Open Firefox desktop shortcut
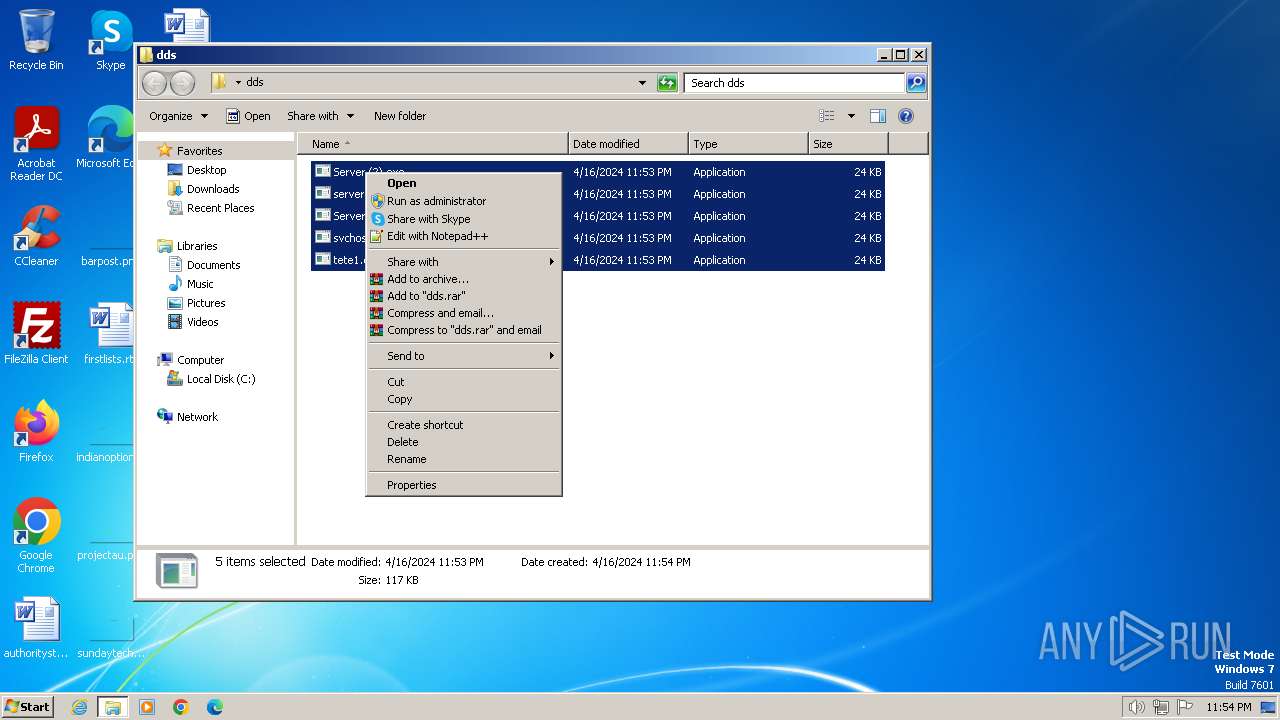1280x720 pixels. pyautogui.click(x=36, y=432)
